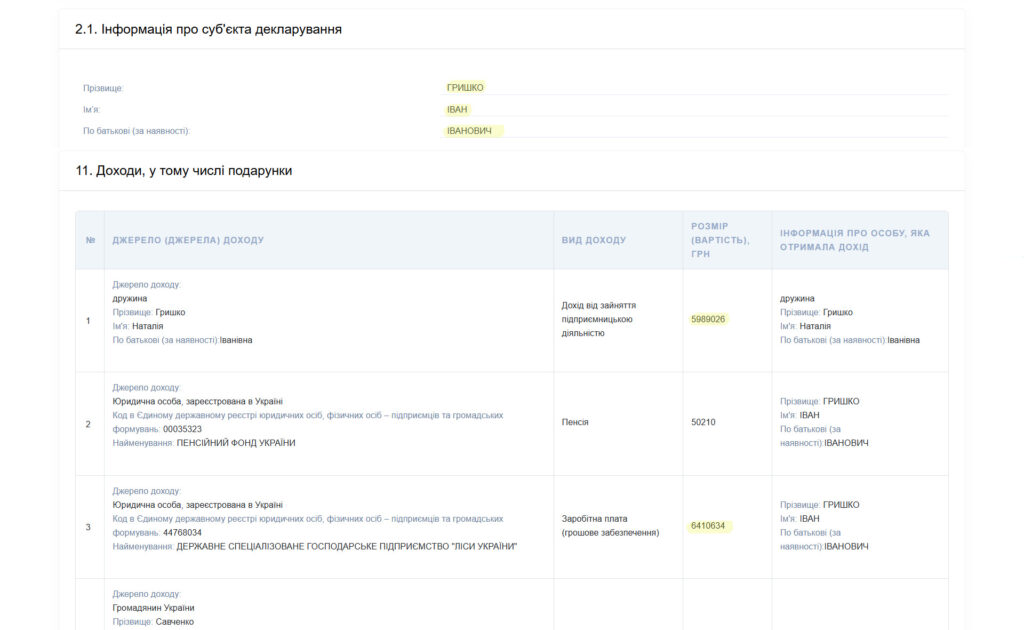The image size is (1024, 630).
Task: Click ІВАНОВИЧ in row 3 recipient column
Action: pos(846,546)
